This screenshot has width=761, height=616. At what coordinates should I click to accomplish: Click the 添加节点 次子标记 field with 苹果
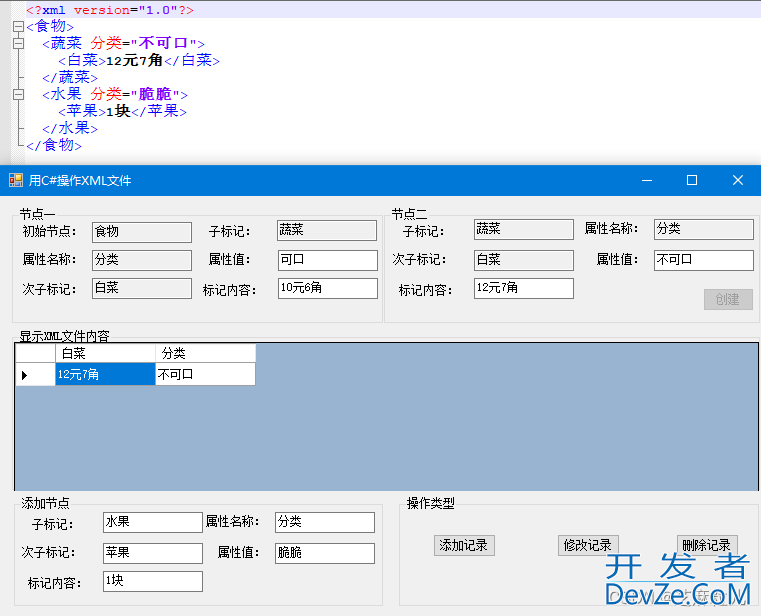click(153, 553)
